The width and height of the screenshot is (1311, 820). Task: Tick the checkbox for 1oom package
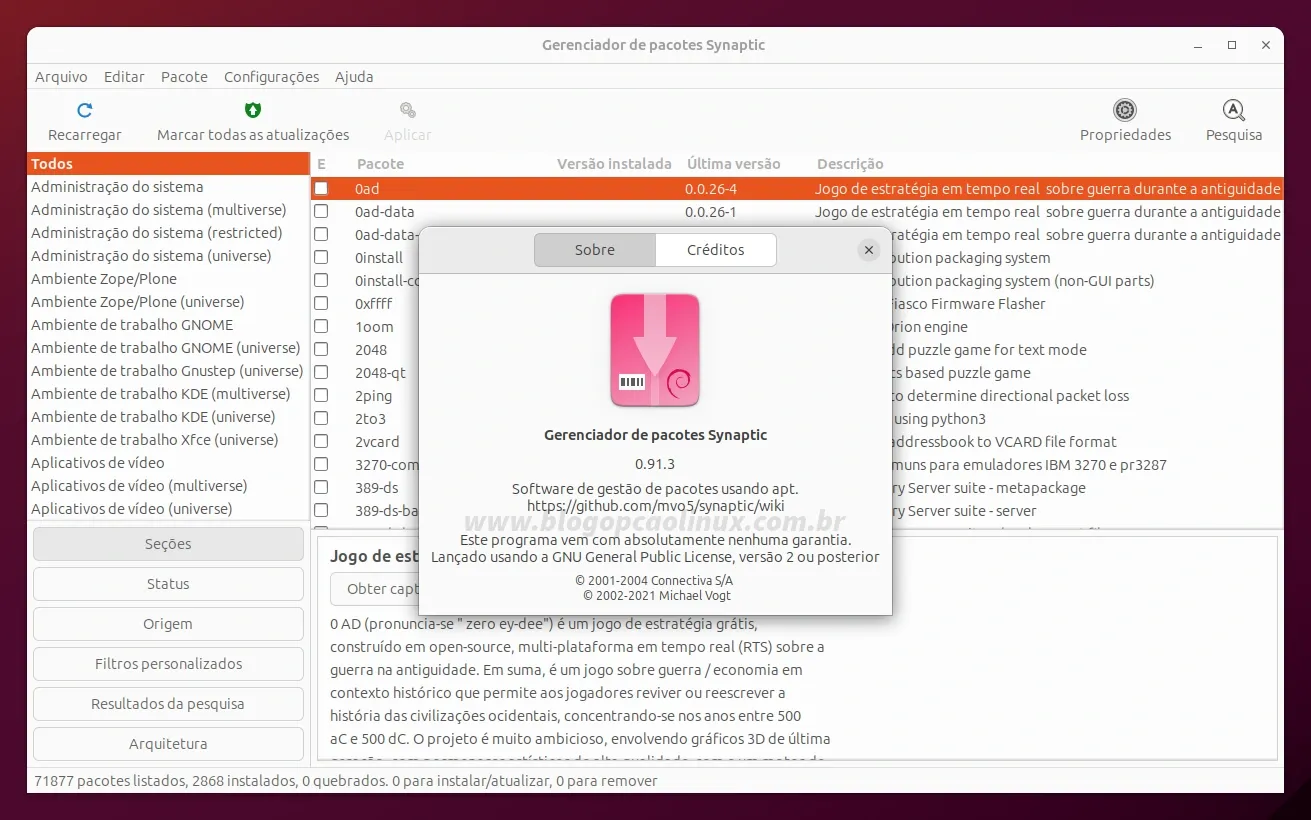point(321,326)
